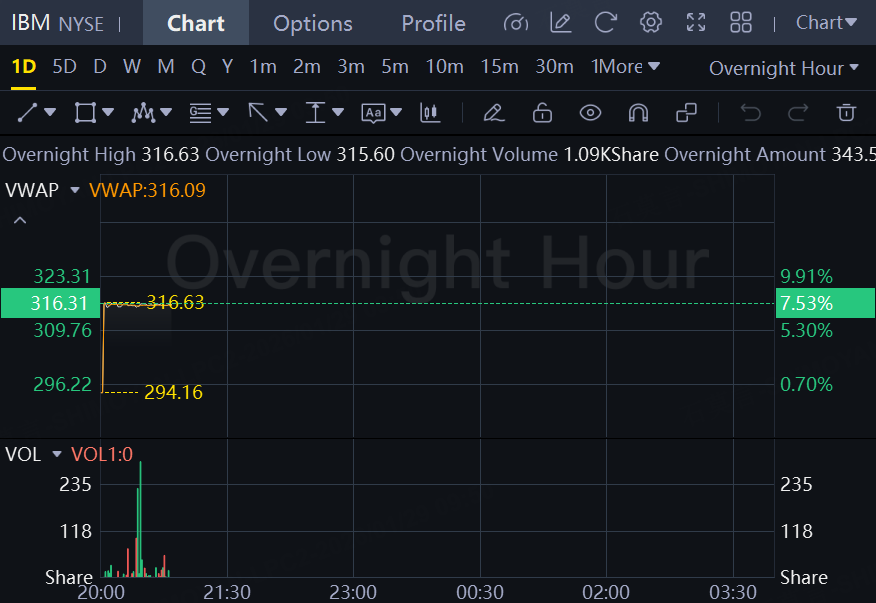Open the More timeframes dropdown
The height and width of the screenshot is (603, 876).
[625, 67]
